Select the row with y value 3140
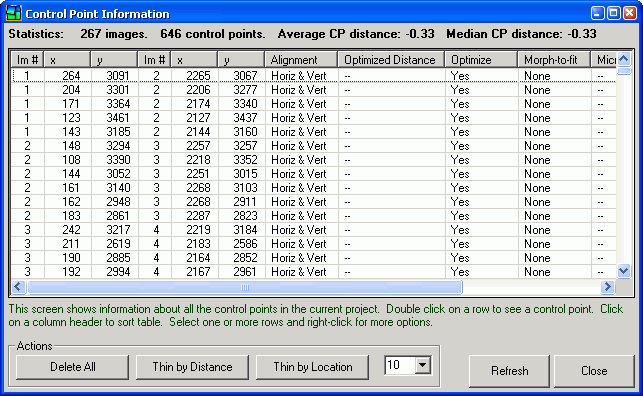 [314, 187]
